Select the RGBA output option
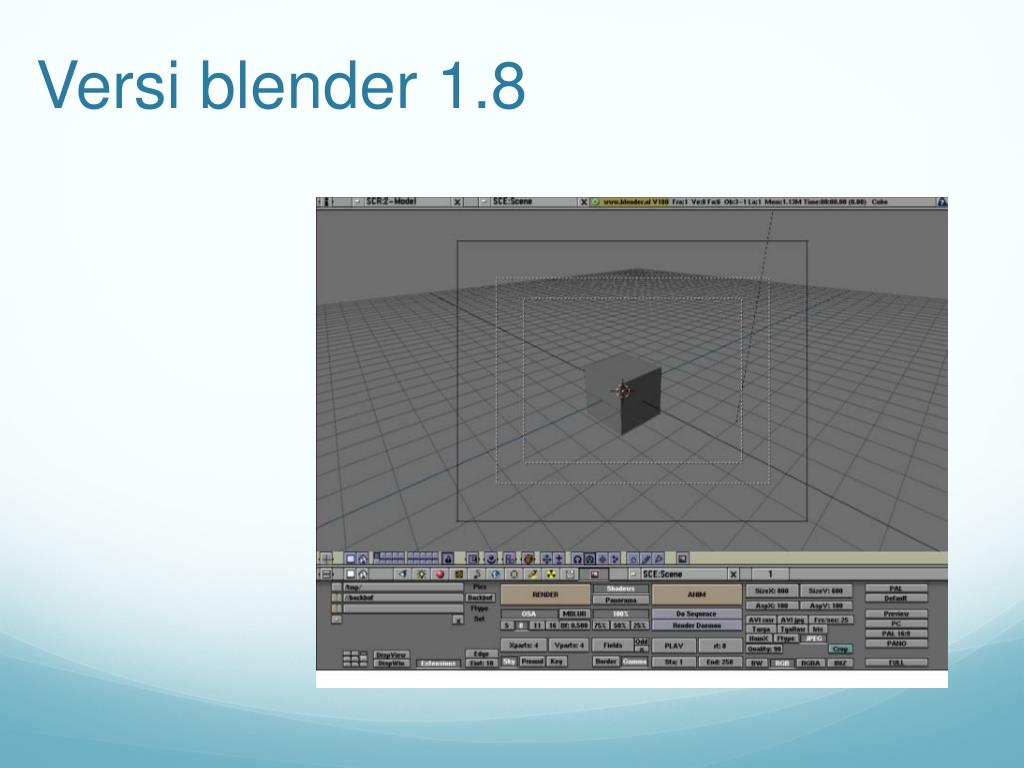This screenshot has width=1024, height=768. [810, 663]
